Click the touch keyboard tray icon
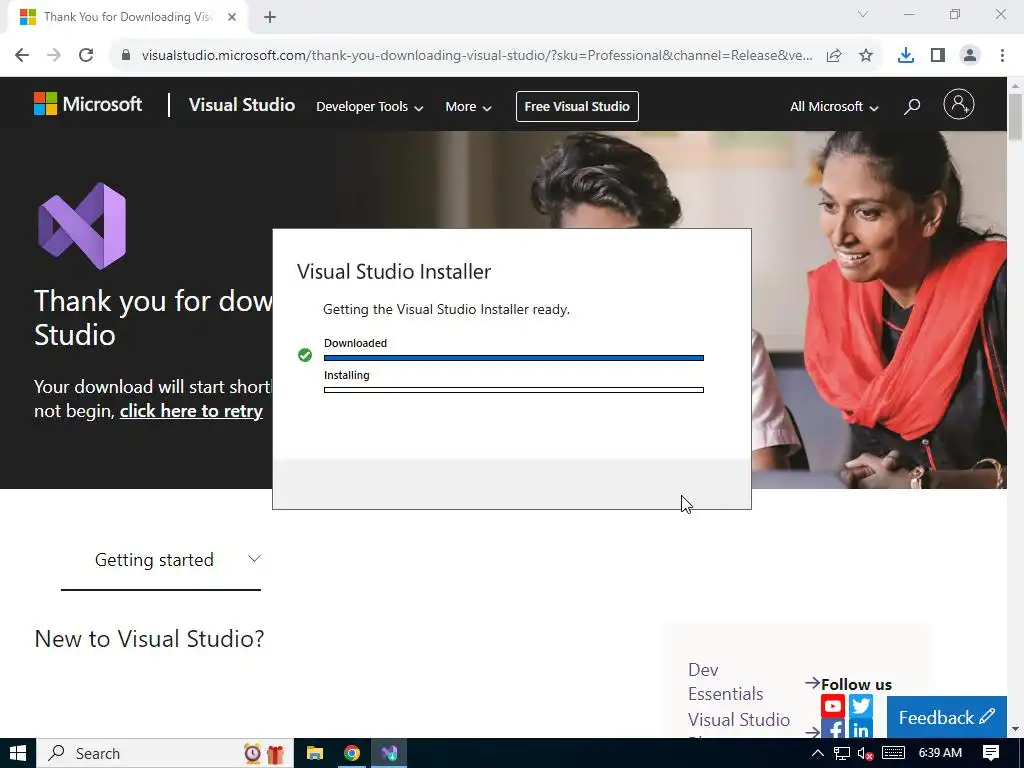Viewport: 1024px width, 768px height. point(893,754)
